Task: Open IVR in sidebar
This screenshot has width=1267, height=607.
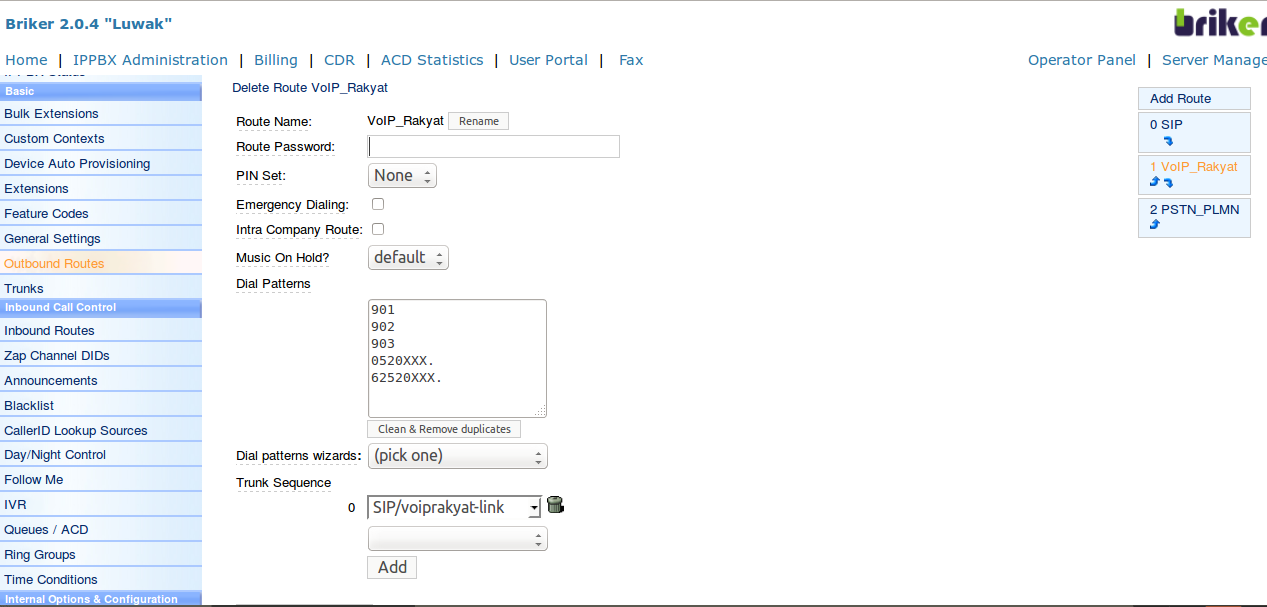Action: click(101, 505)
